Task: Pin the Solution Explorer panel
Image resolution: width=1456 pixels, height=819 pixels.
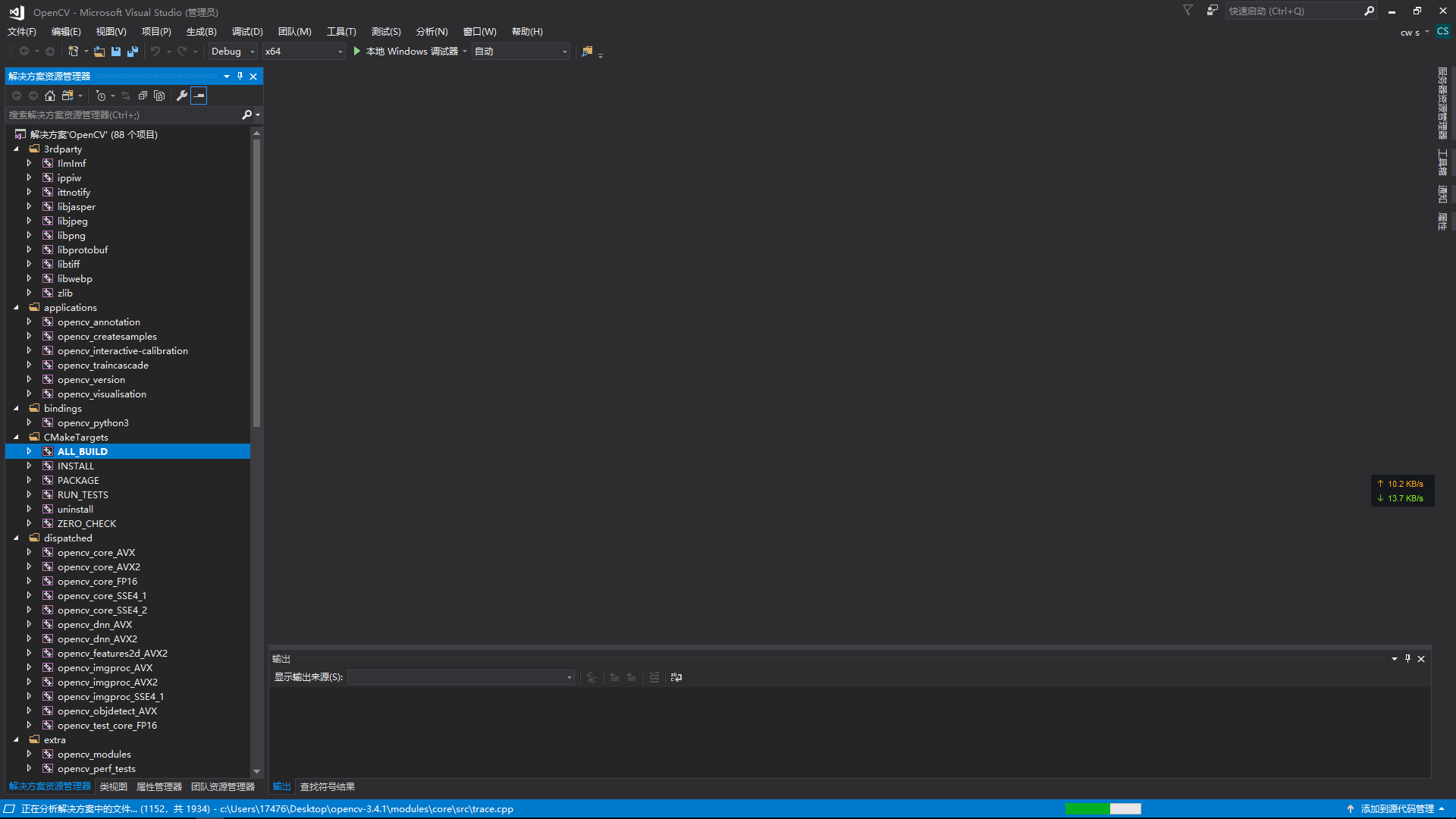Action: point(240,76)
